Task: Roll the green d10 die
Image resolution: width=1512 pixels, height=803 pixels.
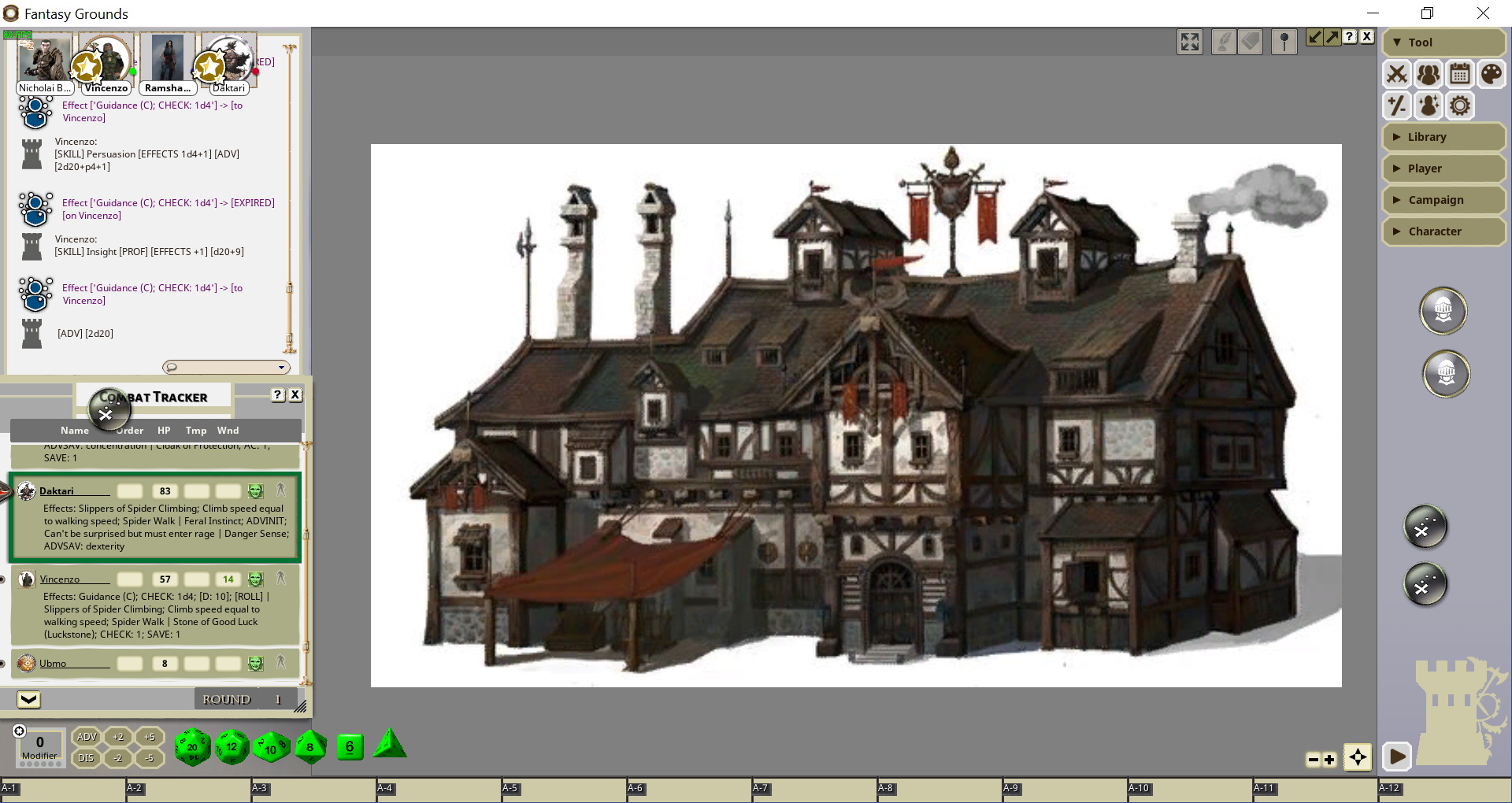Action: (271, 748)
